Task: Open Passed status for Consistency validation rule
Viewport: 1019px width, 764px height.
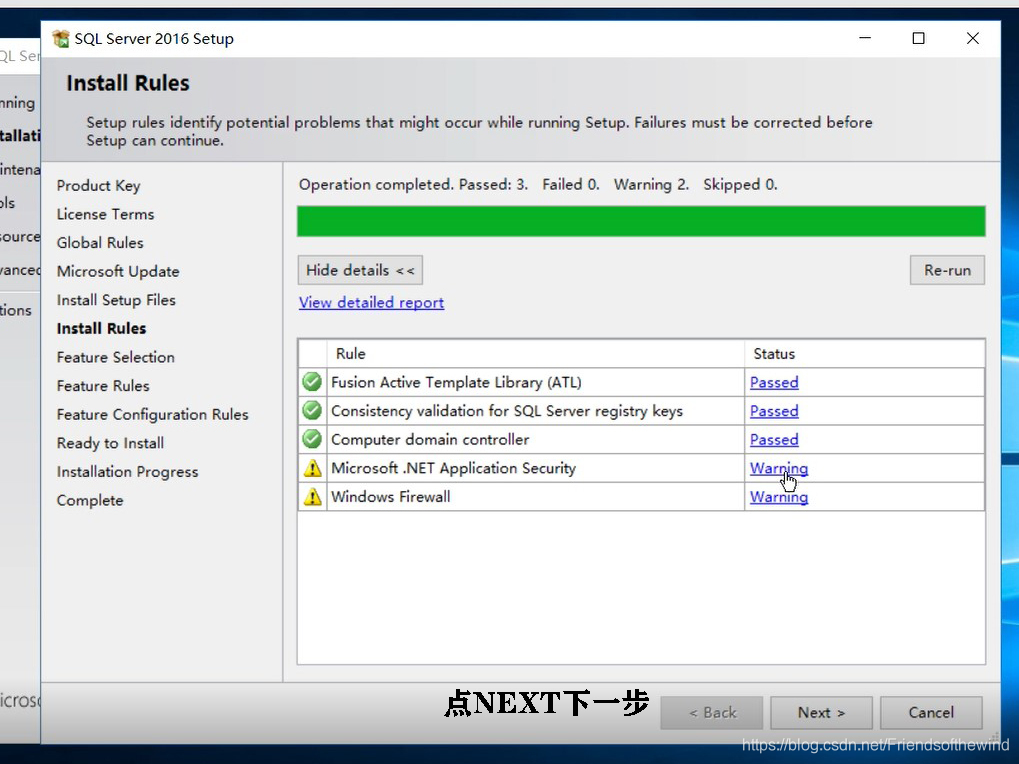Action: pyautogui.click(x=774, y=411)
